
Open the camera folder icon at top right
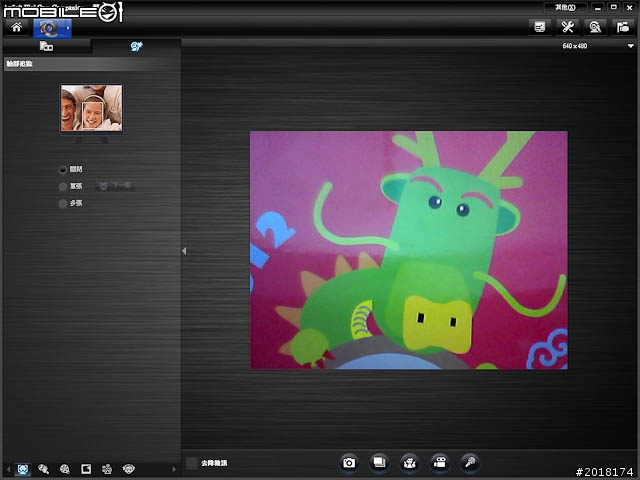click(x=623, y=27)
